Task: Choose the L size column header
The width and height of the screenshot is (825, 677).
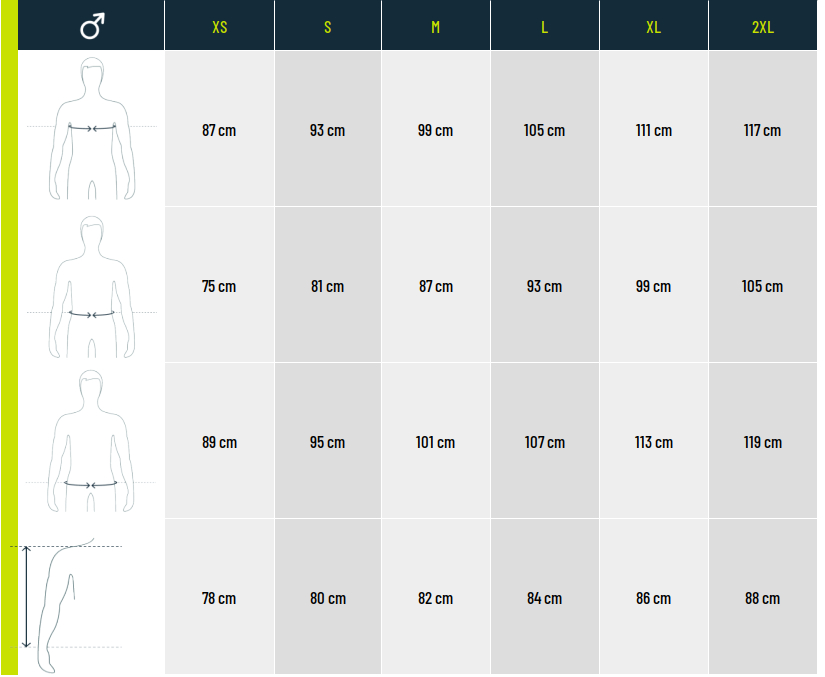Action: [x=544, y=27]
